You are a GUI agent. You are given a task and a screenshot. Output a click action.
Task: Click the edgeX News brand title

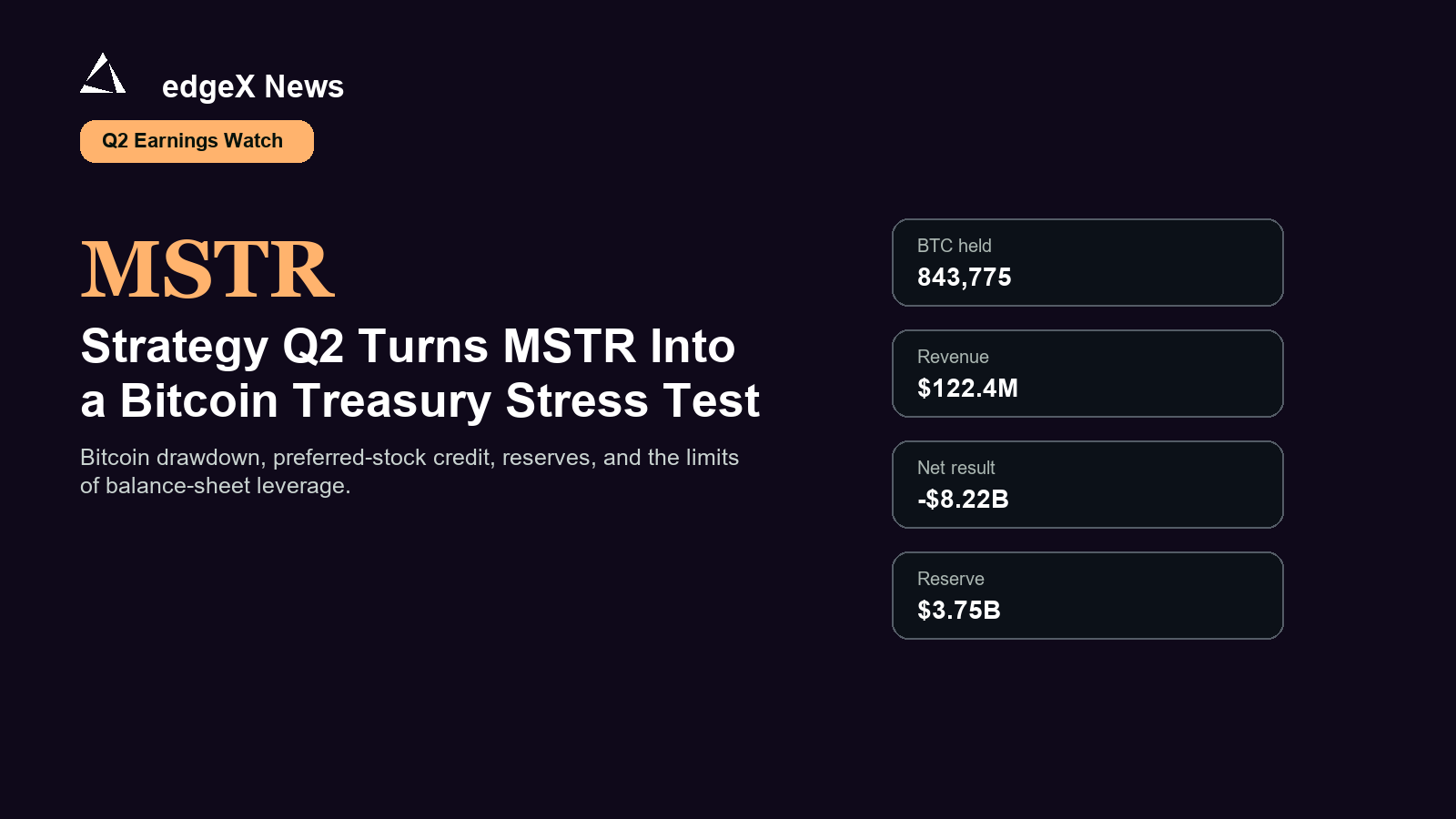(x=253, y=86)
